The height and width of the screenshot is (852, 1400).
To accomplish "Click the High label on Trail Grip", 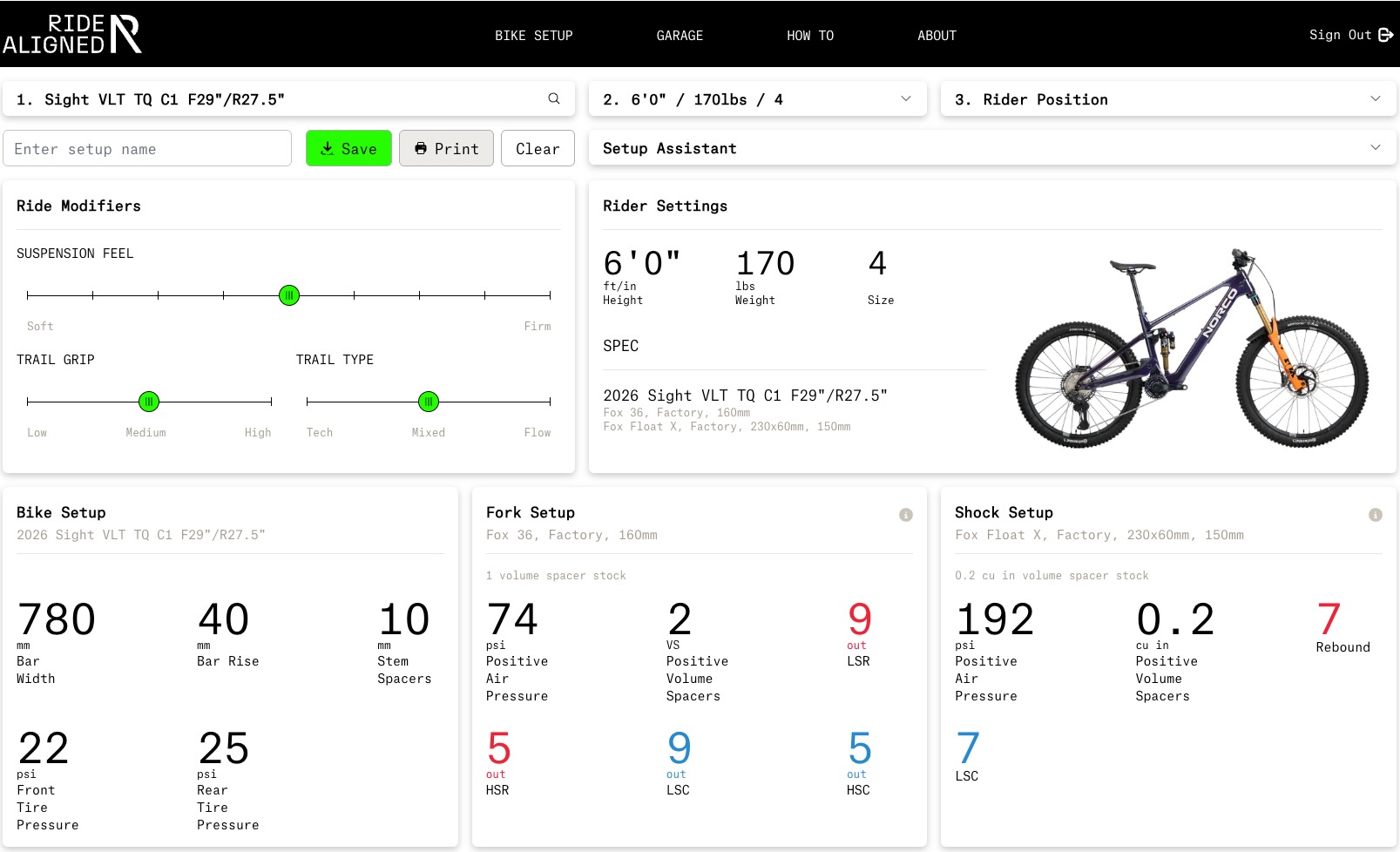I will coord(258,432).
